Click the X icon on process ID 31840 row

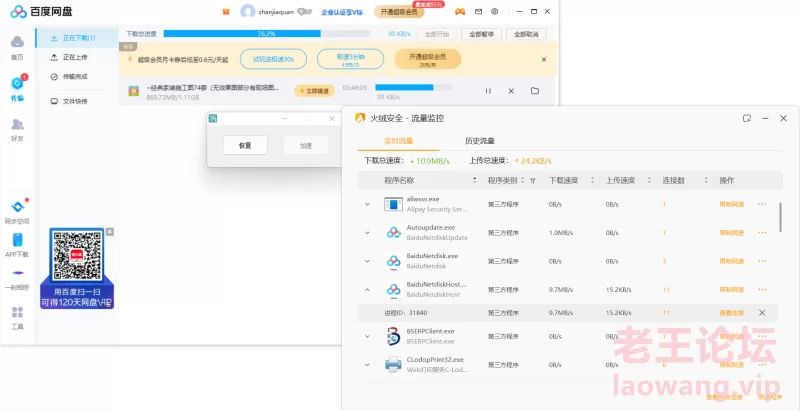tap(762, 313)
